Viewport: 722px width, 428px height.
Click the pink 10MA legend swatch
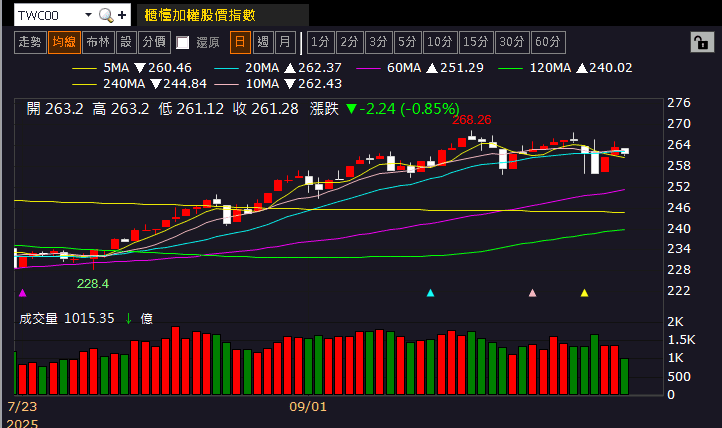(x=226, y=84)
